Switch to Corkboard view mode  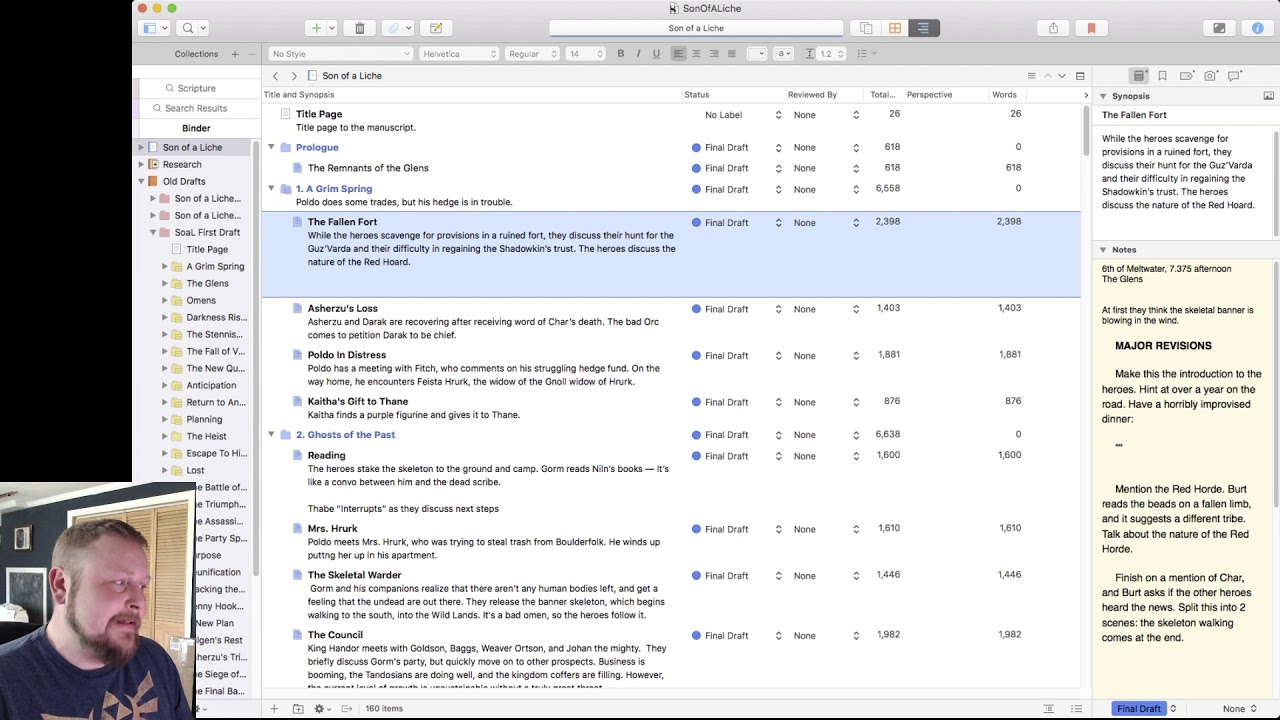click(895, 28)
